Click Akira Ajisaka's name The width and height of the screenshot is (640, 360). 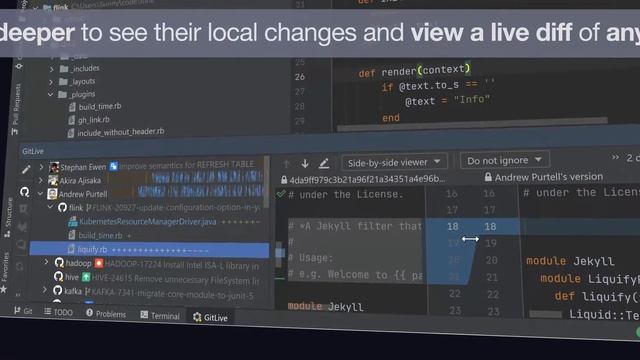click(80, 180)
